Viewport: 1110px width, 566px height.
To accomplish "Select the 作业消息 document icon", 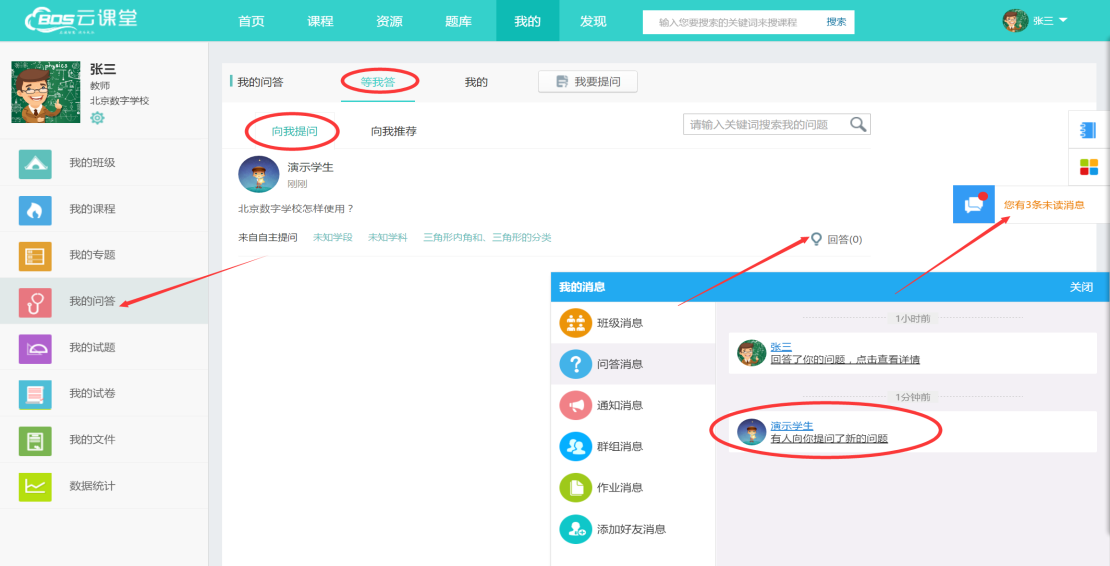I will coord(575,487).
